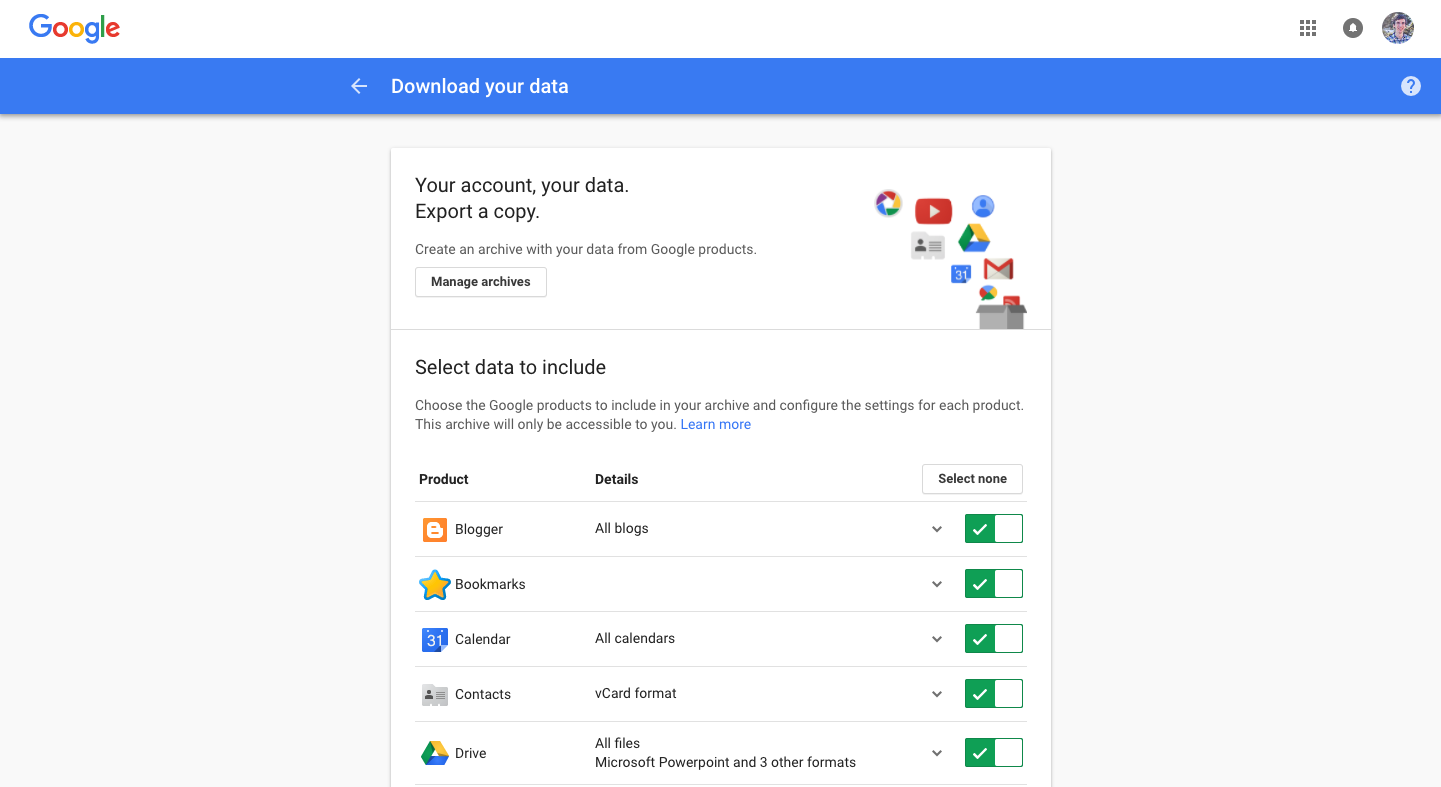The image size is (1441, 787).
Task: Expand the Contacts row options
Action: pos(937,694)
